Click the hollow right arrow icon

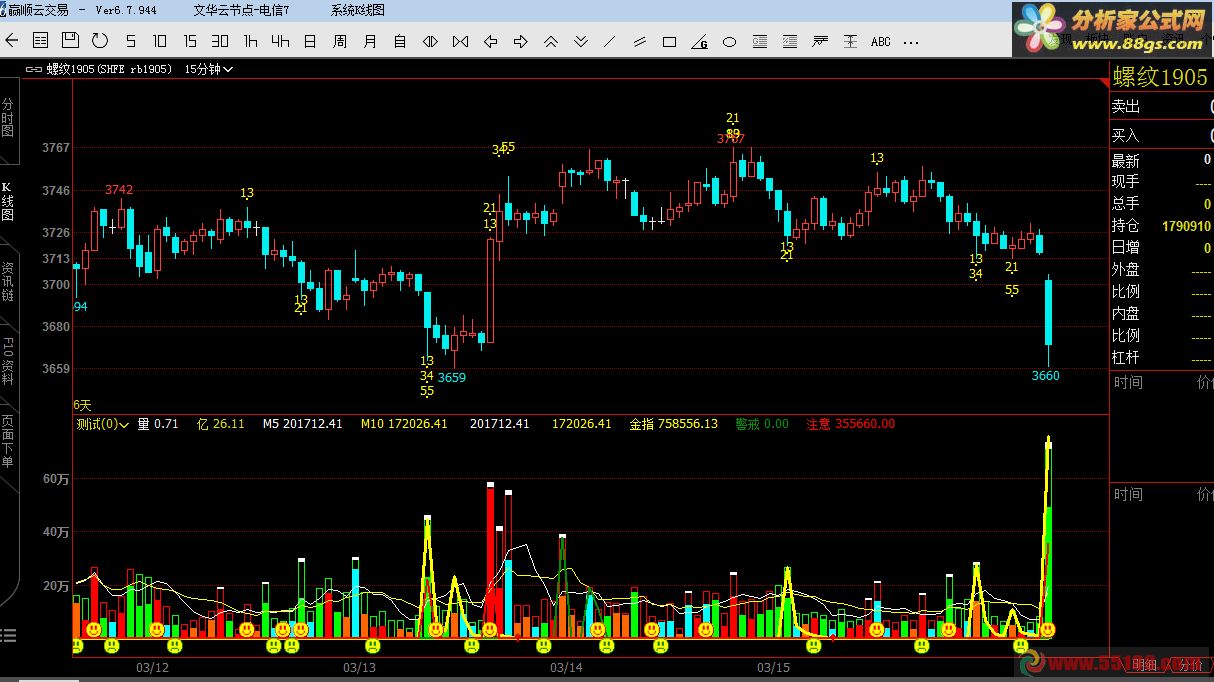pyautogui.click(x=520, y=41)
